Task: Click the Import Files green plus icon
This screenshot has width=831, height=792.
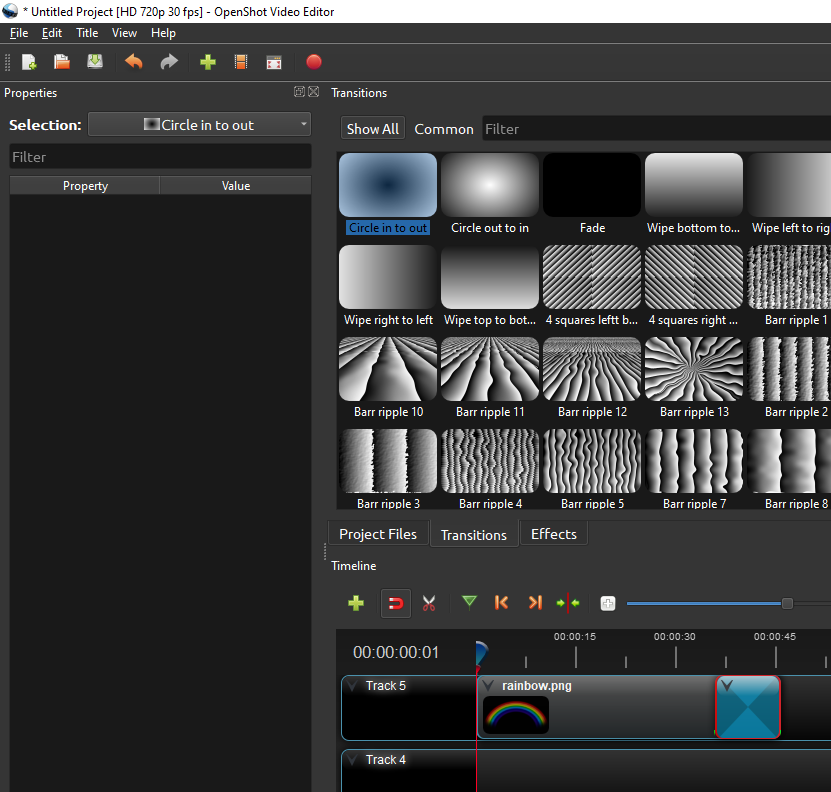Action: [x=208, y=62]
